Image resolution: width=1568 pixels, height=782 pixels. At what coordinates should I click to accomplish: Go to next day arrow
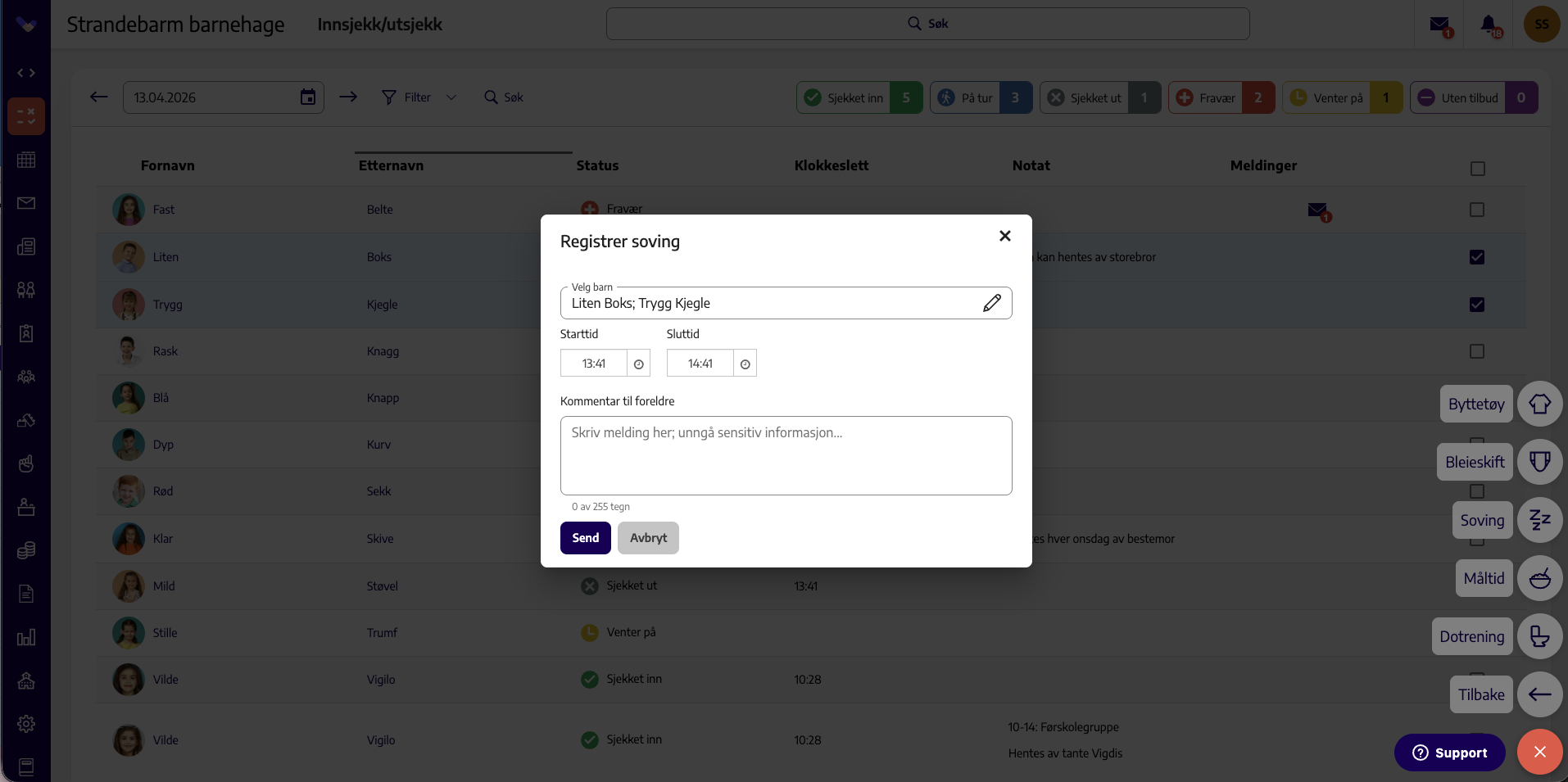click(x=348, y=97)
